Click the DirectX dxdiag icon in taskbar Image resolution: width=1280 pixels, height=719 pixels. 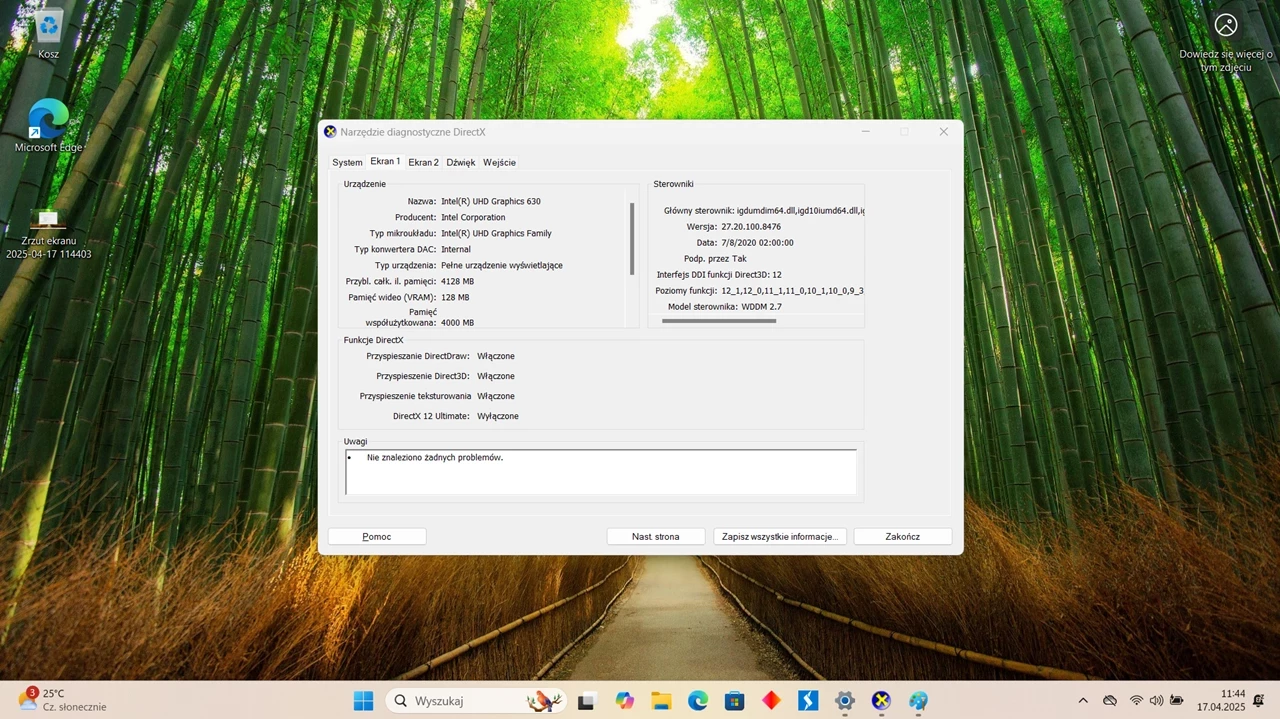(881, 701)
